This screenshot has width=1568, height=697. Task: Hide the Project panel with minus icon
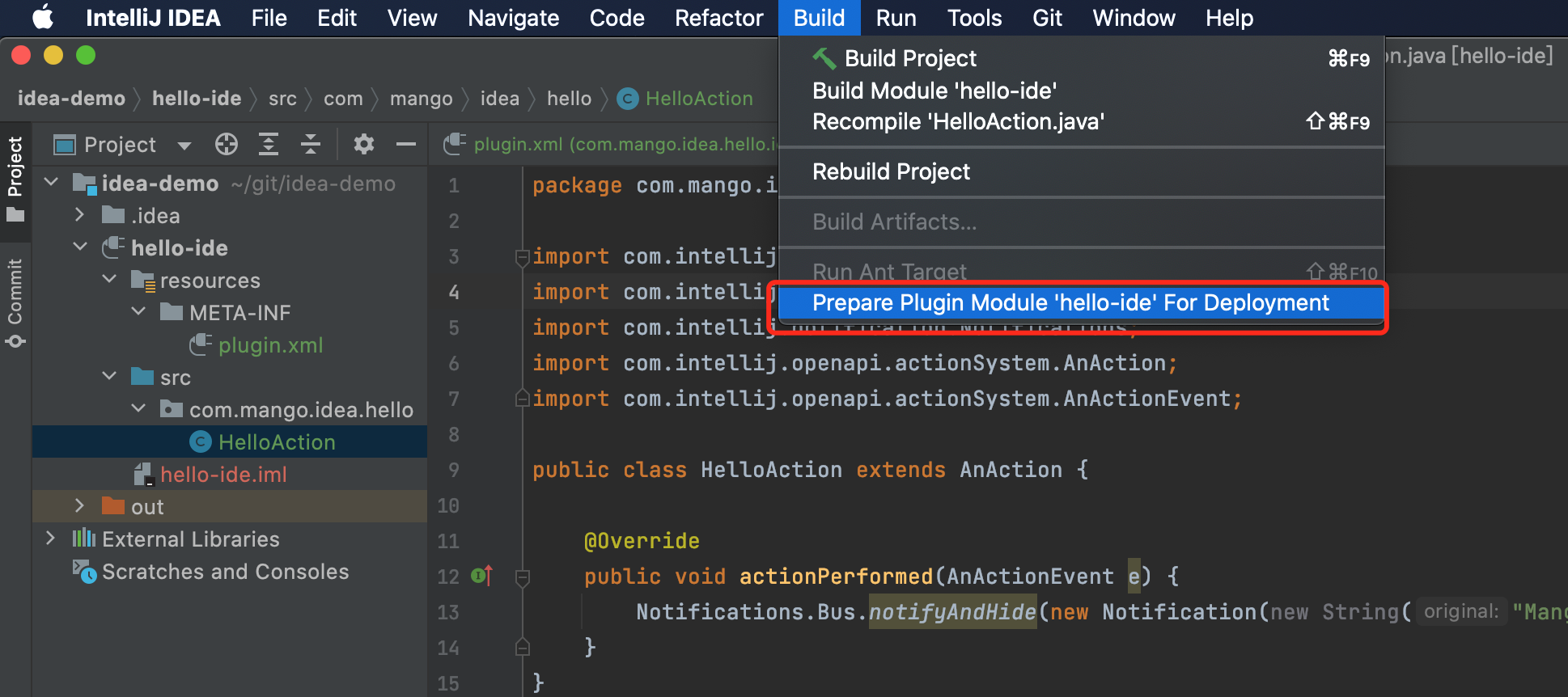(406, 145)
